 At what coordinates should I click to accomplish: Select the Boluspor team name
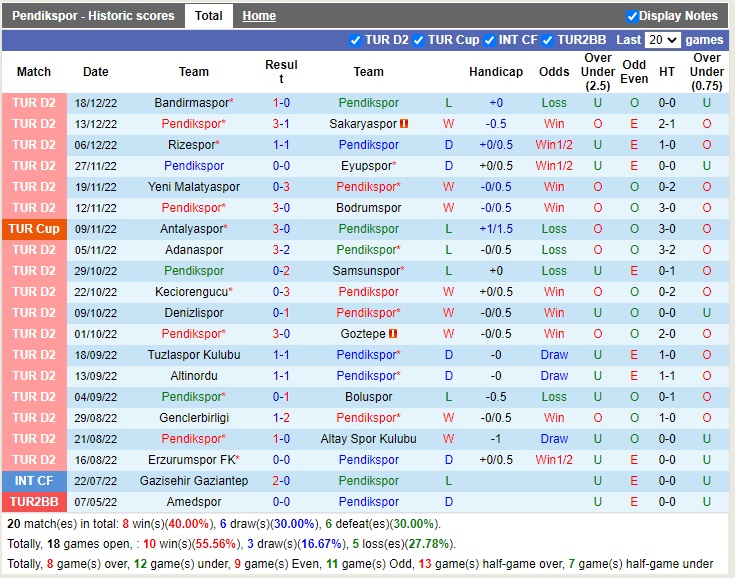368,397
